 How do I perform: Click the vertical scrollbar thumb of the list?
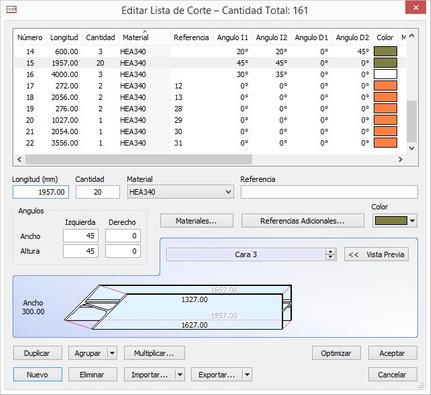[412, 121]
